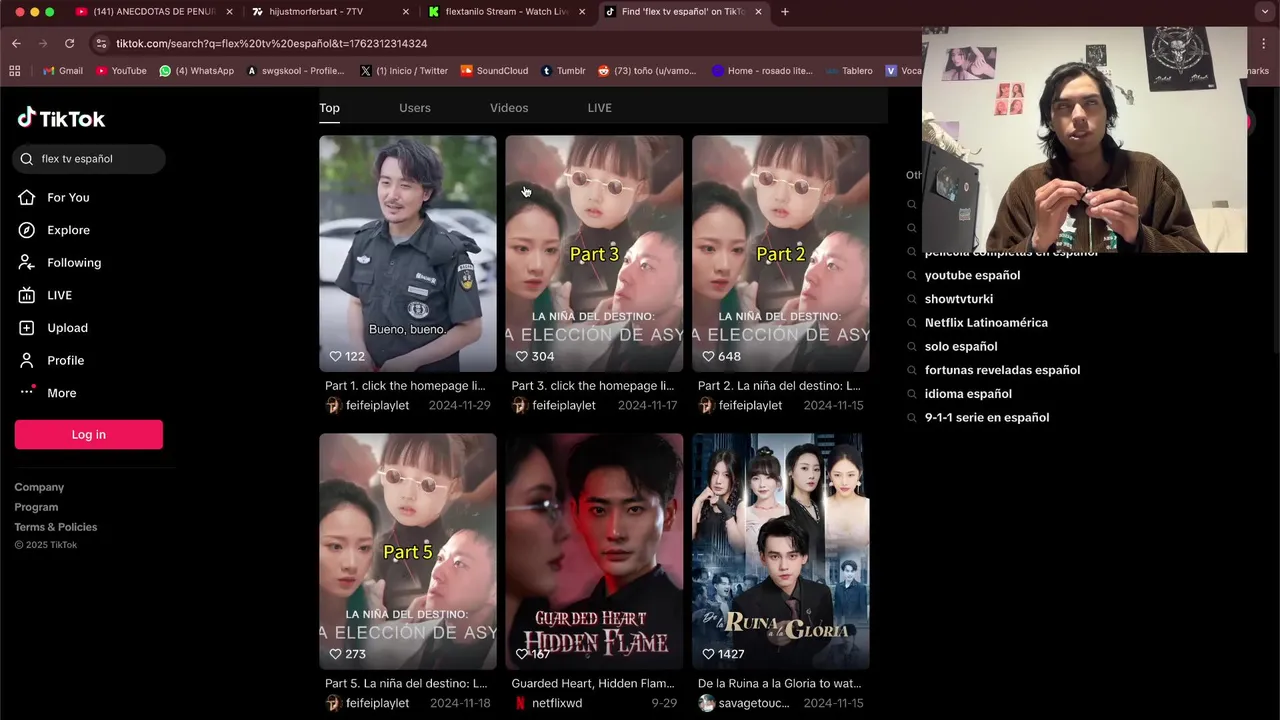Click the 'Guarded Heart, Hidden Flam...' caption
1280x720 pixels.
tap(593, 684)
